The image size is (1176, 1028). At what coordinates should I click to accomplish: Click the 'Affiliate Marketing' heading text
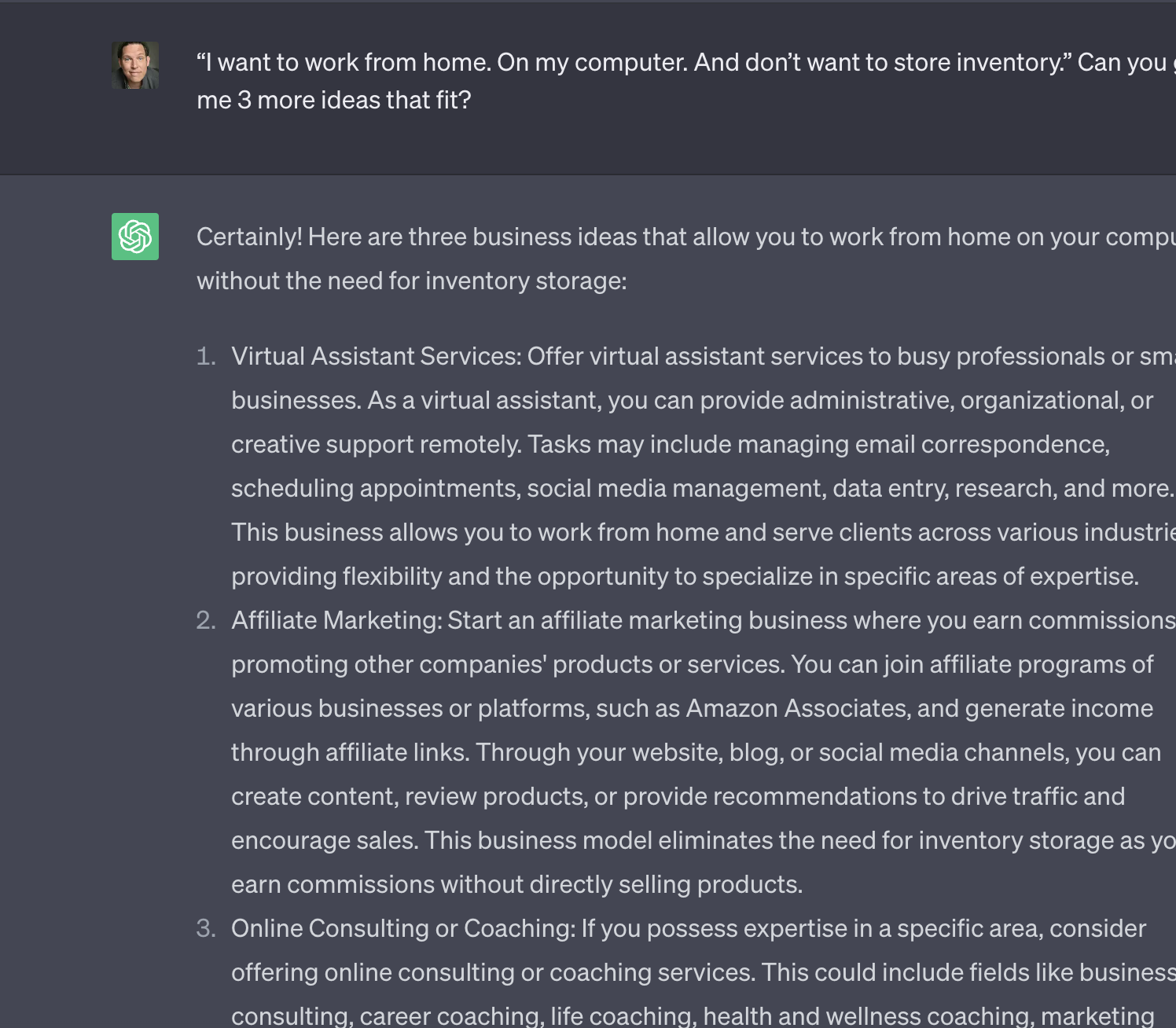tap(336, 620)
